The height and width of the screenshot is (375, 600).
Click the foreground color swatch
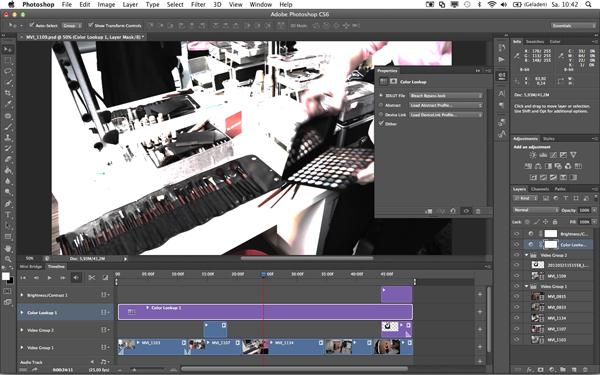click(5, 276)
